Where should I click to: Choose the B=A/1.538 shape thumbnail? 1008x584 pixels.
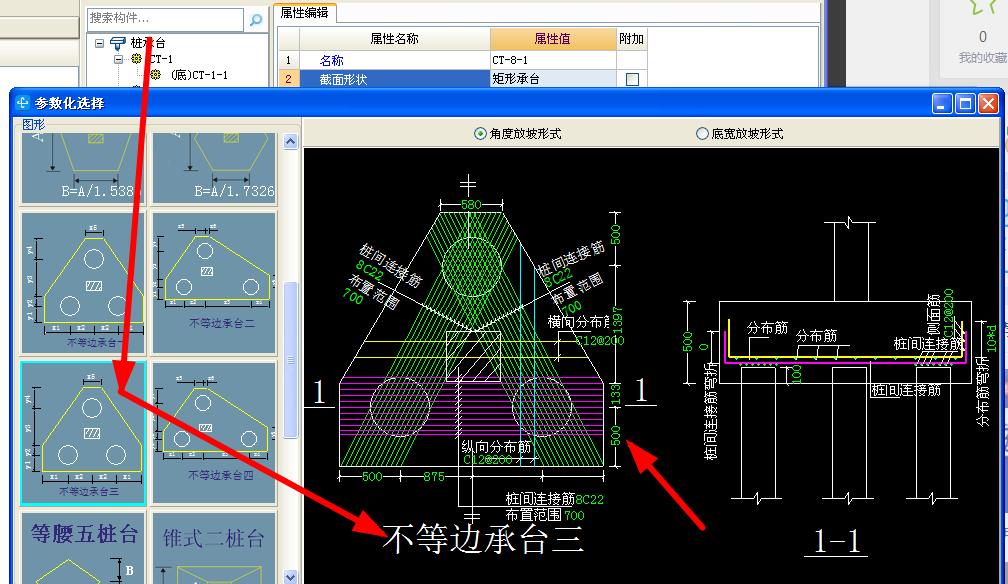point(84,168)
